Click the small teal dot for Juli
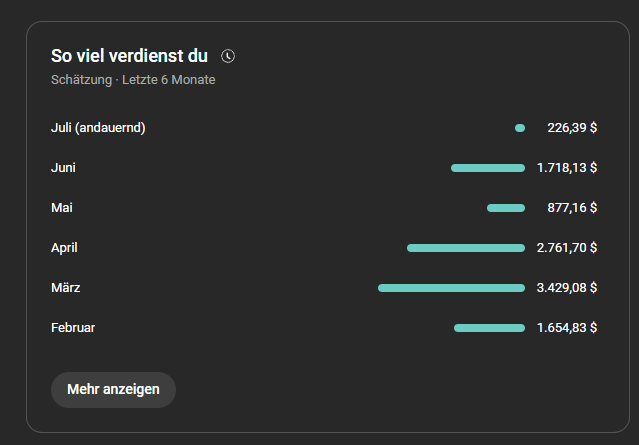 (520, 128)
